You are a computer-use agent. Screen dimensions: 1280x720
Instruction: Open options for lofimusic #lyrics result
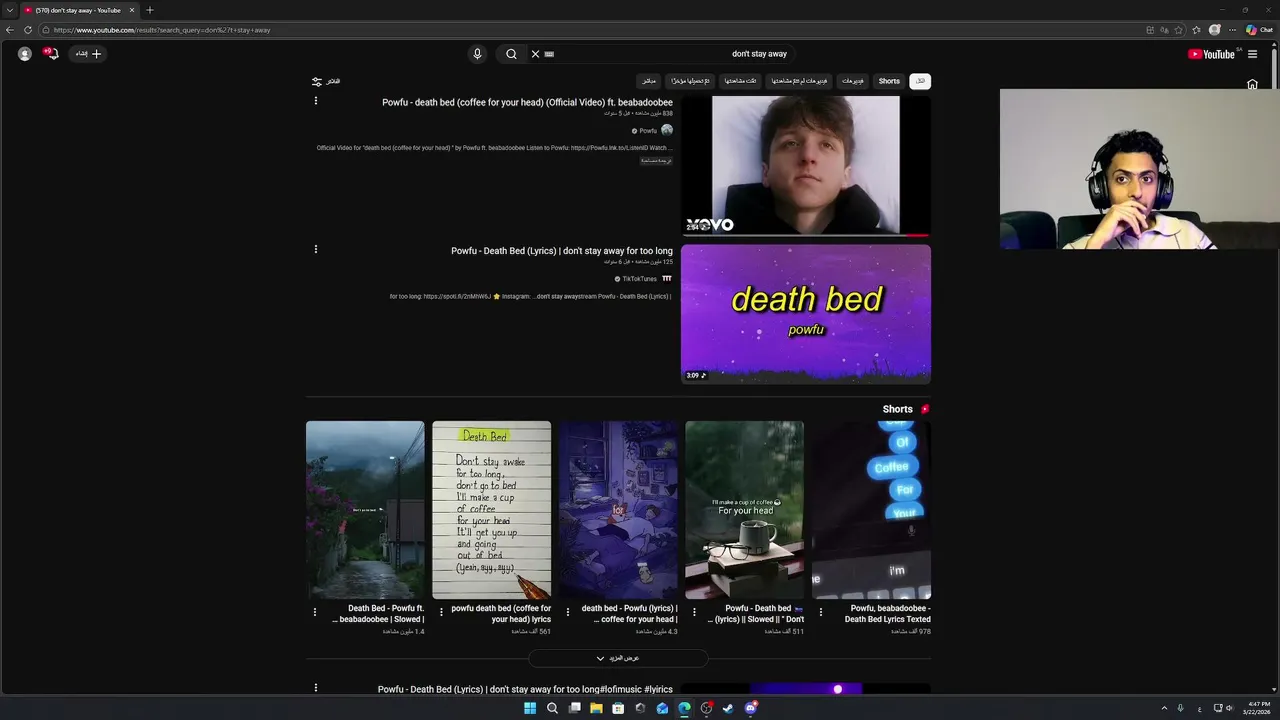pyautogui.click(x=316, y=688)
